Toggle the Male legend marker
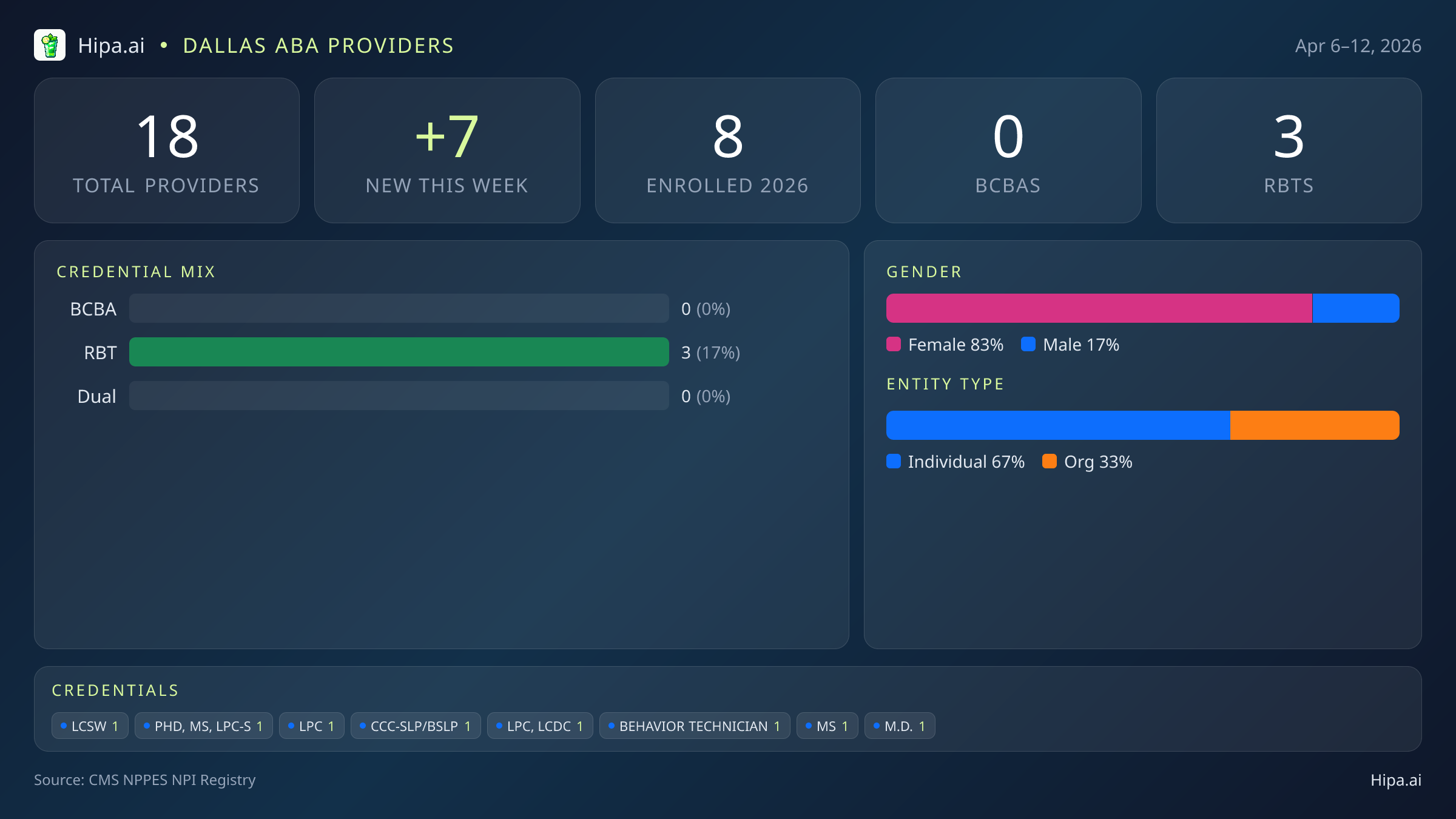Screen dimensions: 1456x819 1028,344
